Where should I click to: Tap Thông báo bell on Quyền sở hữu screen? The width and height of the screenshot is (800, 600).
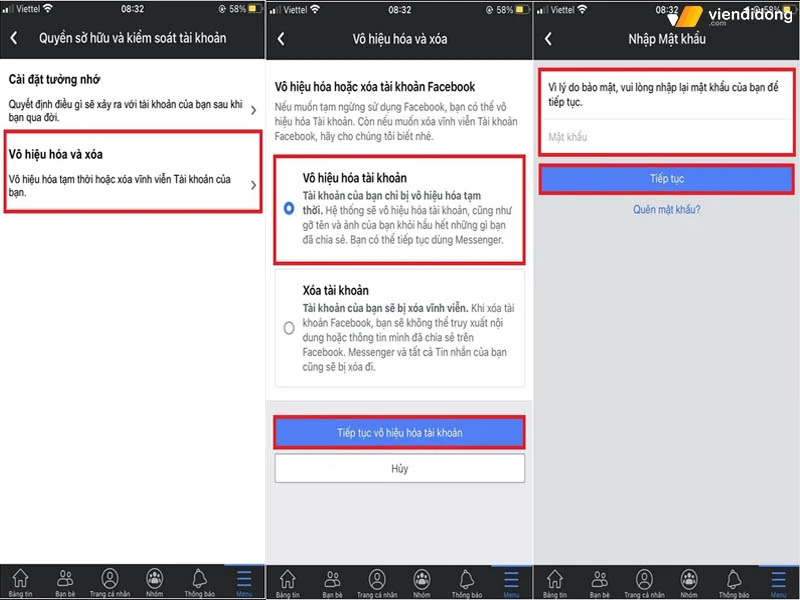point(199,581)
